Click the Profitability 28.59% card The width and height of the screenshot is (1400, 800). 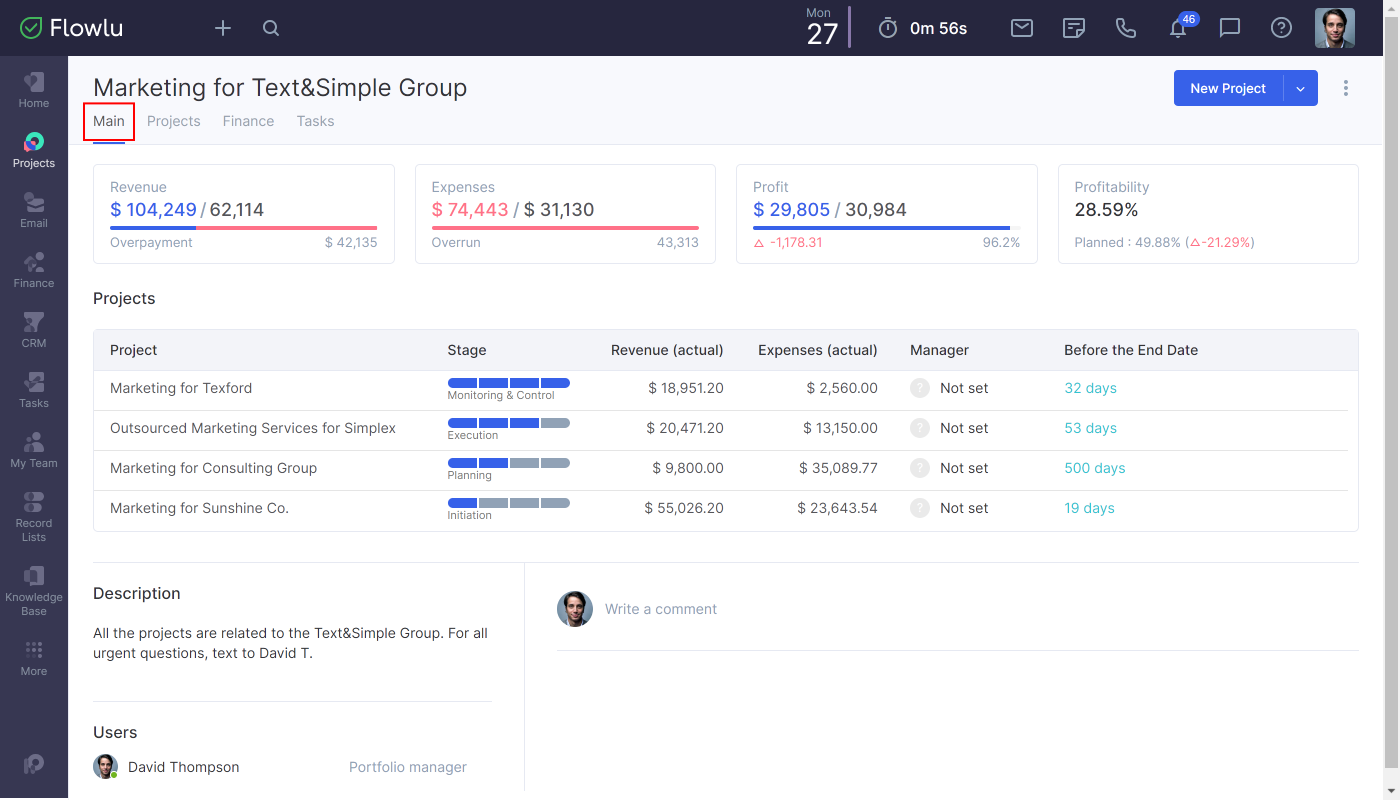(x=1208, y=214)
